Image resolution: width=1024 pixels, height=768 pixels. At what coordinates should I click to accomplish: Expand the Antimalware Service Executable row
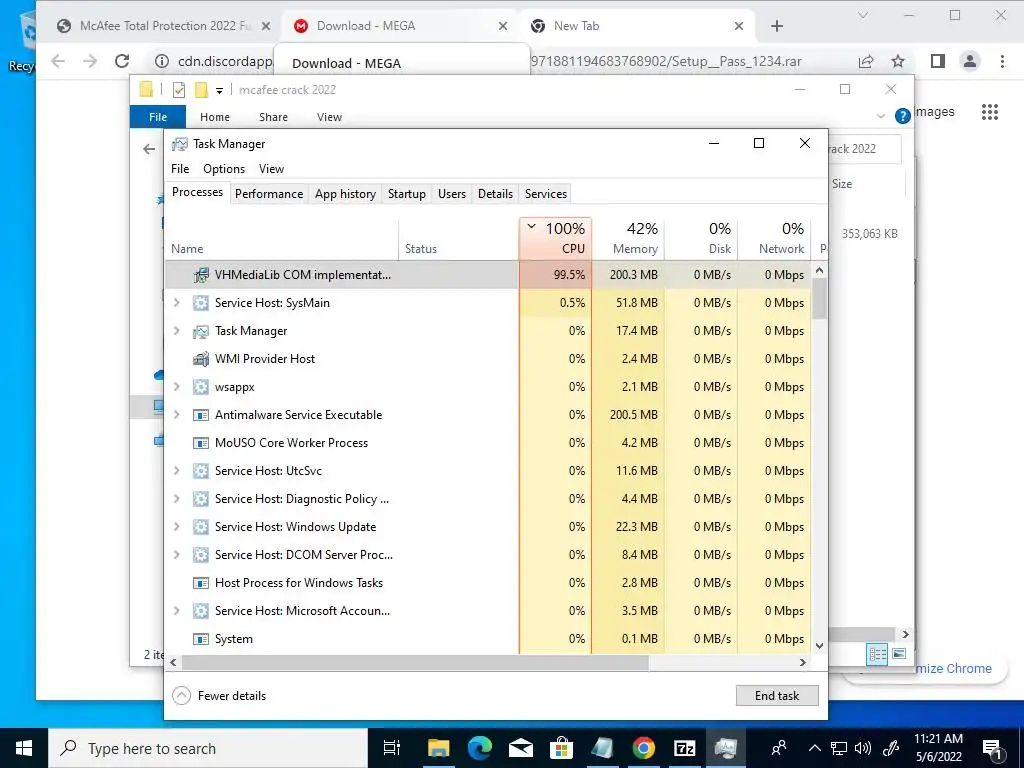(176, 415)
